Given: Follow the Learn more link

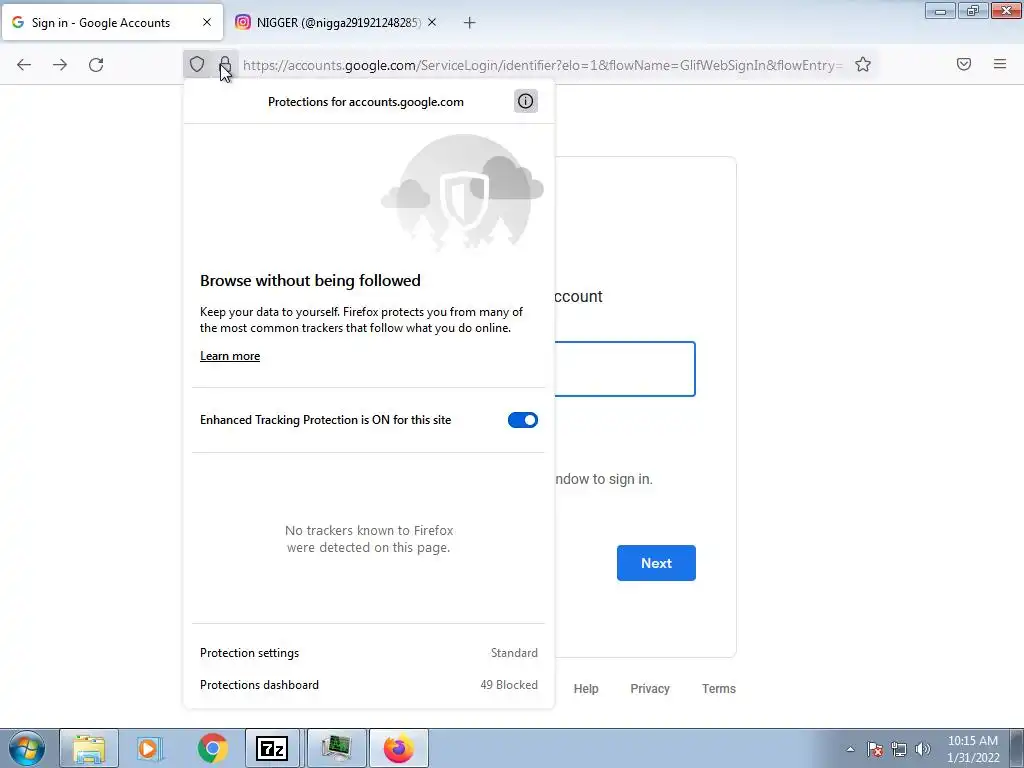Looking at the screenshot, I should 230,356.
